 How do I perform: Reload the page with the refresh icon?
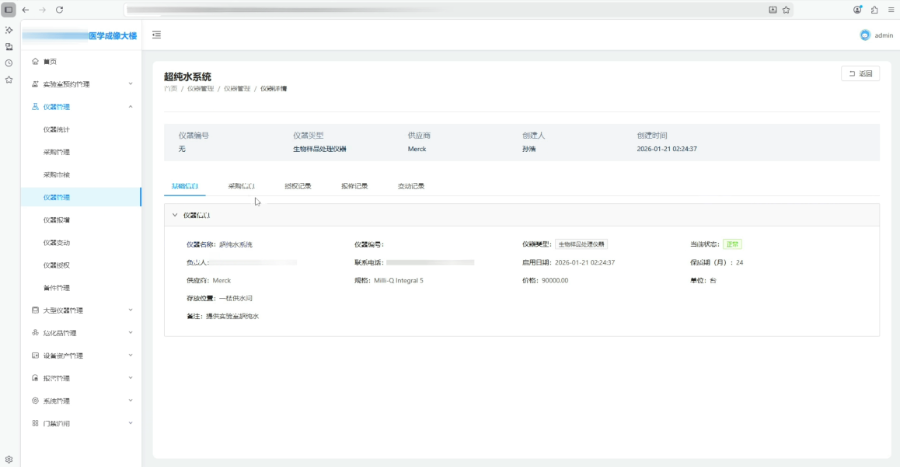(x=59, y=10)
